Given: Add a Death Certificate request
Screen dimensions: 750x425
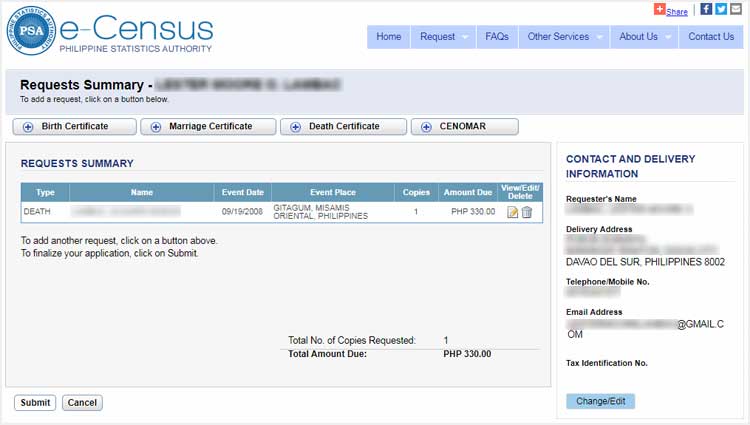Looking at the screenshot, I should pyautogui.click(x=343, y=127).
